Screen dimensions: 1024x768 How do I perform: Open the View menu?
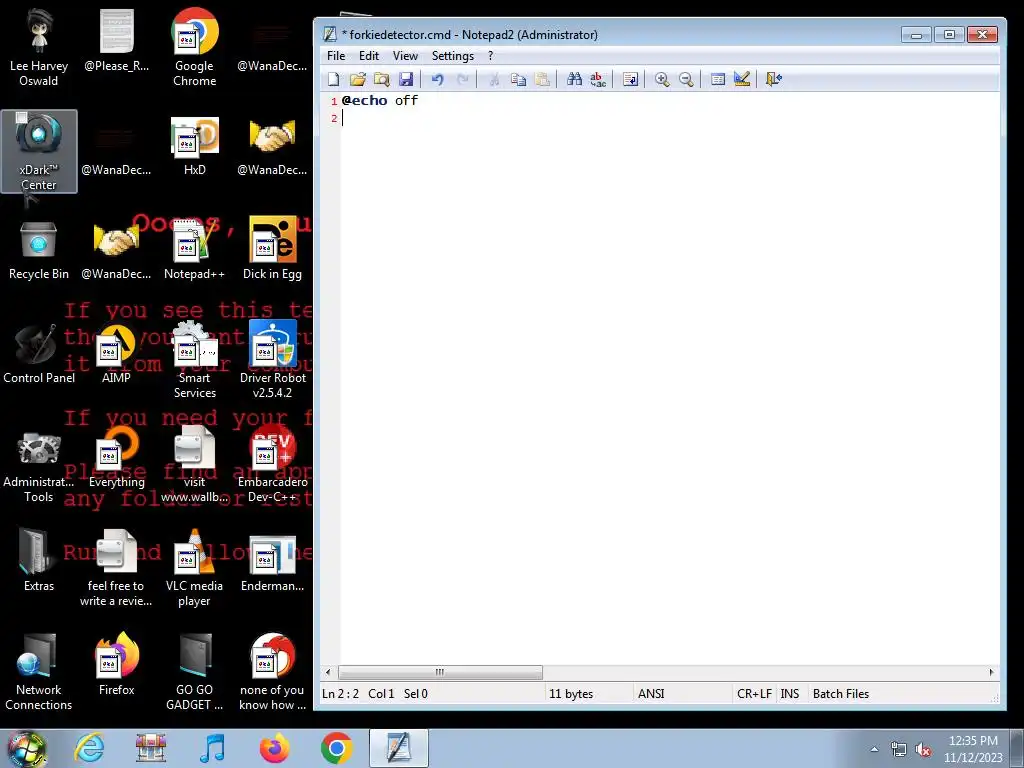(405, 56)
